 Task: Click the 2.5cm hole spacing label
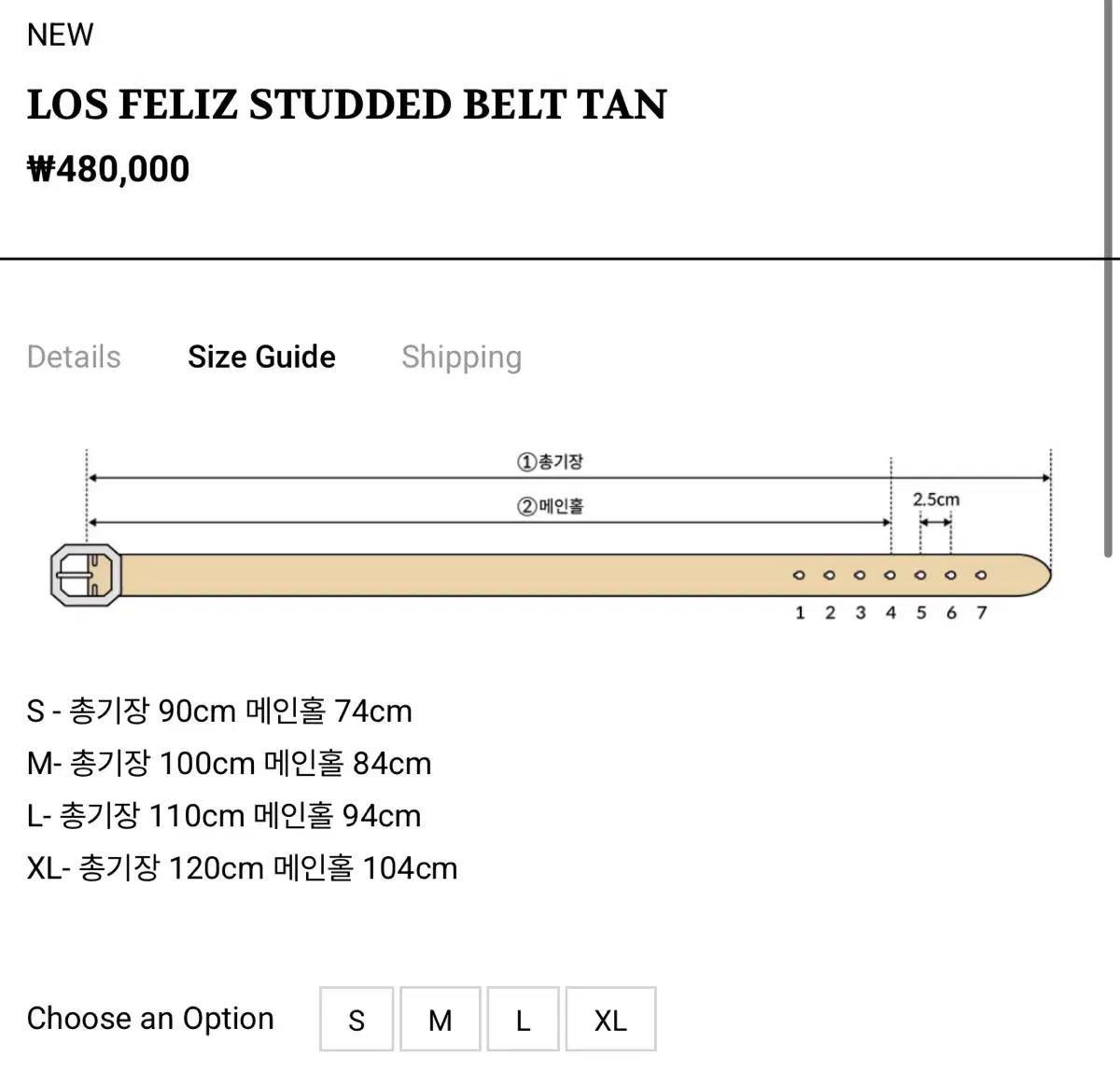[x=935, y=500]
